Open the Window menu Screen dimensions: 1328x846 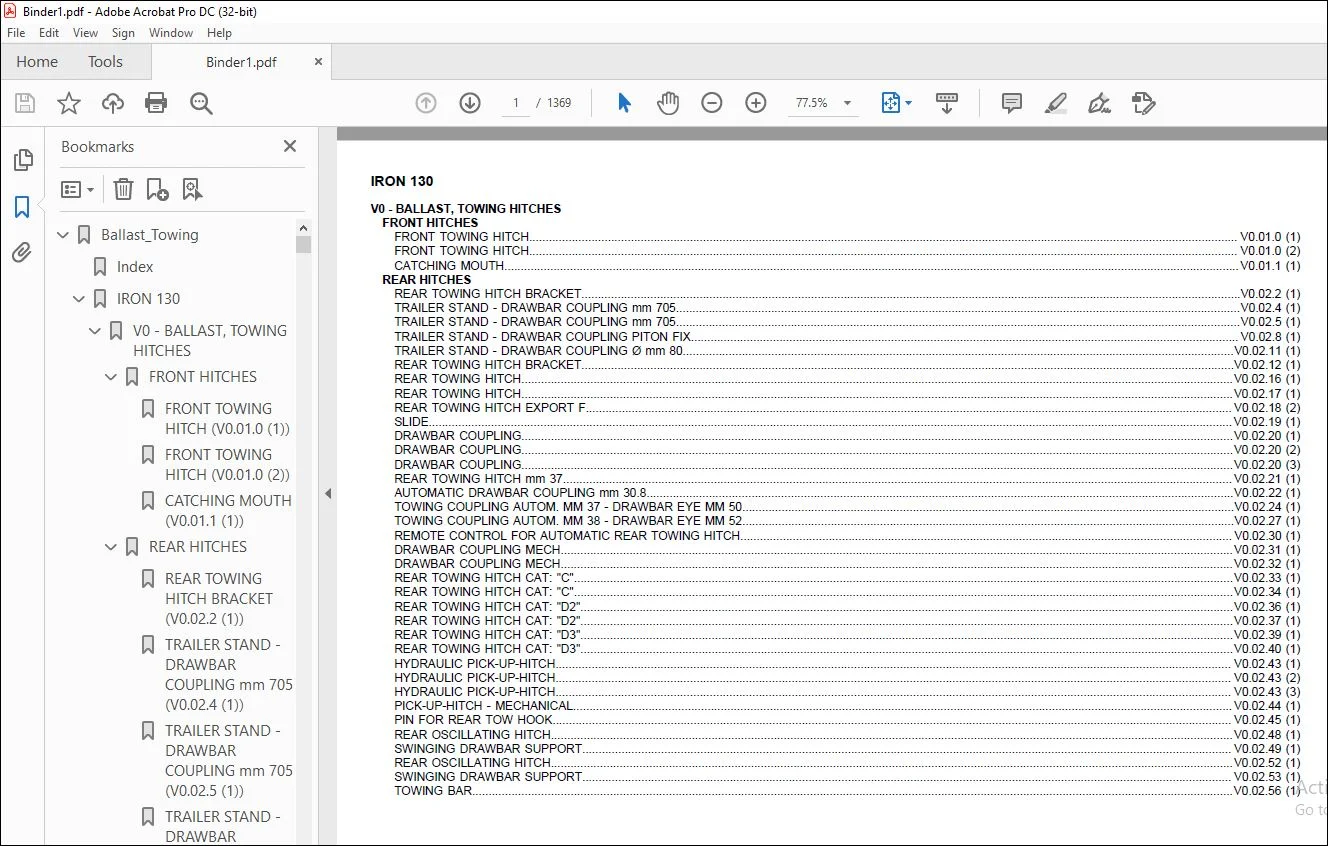[x=171, y=33]
